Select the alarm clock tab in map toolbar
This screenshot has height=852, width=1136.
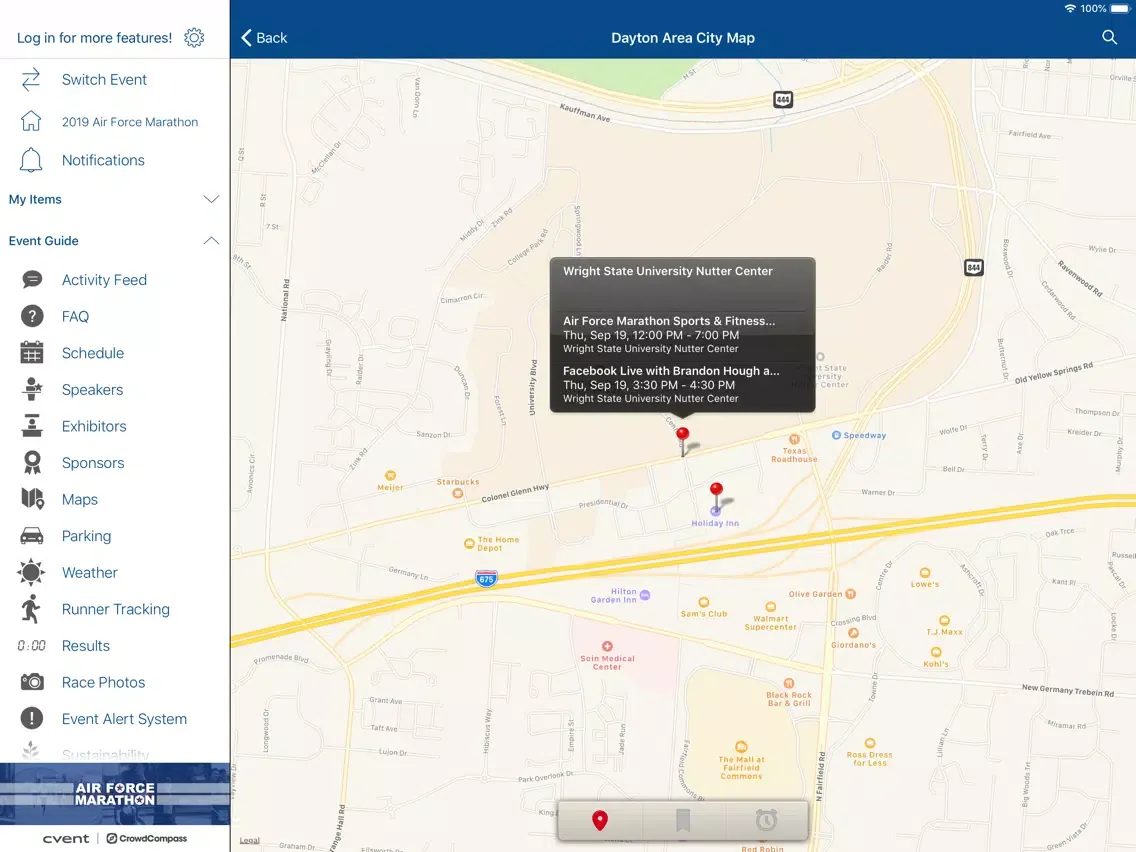(x=767, y=820)
